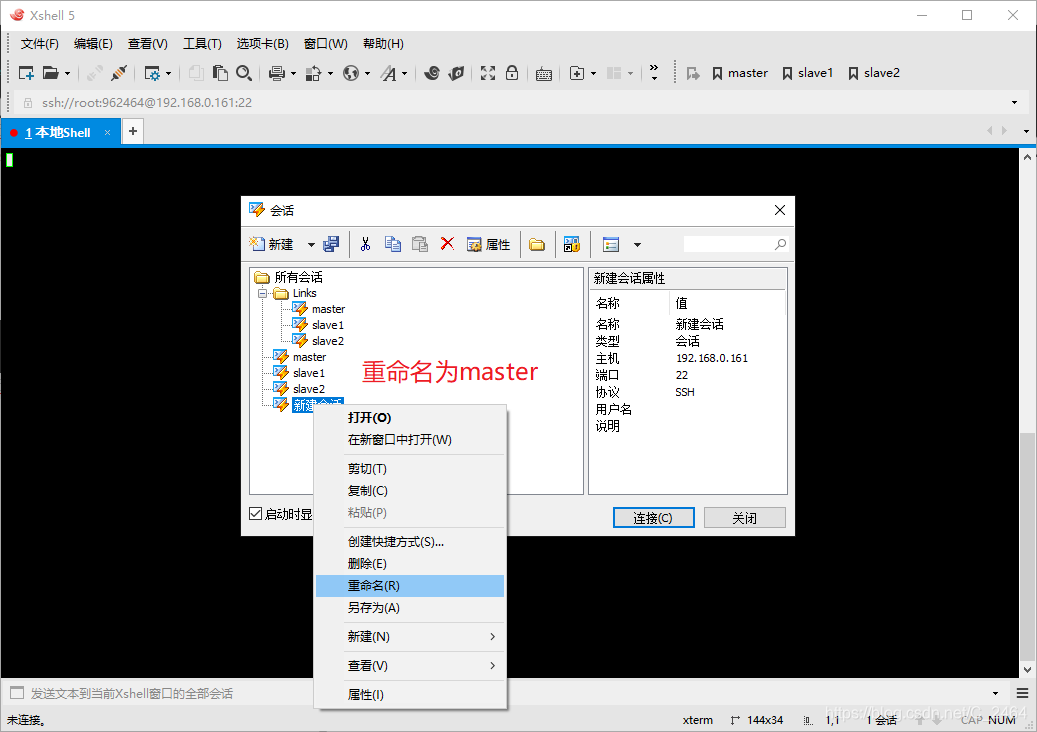Toggle fullscreen mode icon
Image resolution: width=1037 pixels, height=732 pixels.
tap(487, 72)
